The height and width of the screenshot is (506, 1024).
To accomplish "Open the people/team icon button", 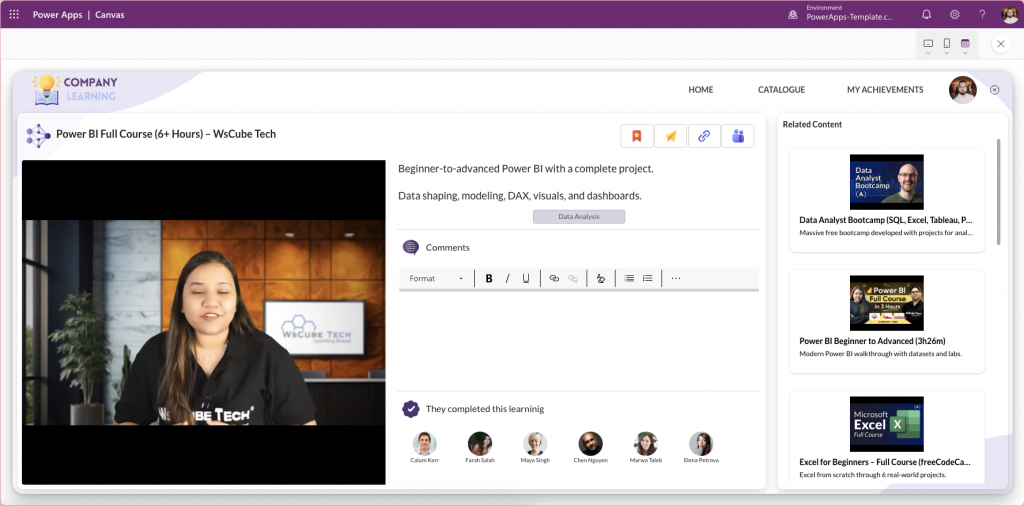I will coord(738,136).
